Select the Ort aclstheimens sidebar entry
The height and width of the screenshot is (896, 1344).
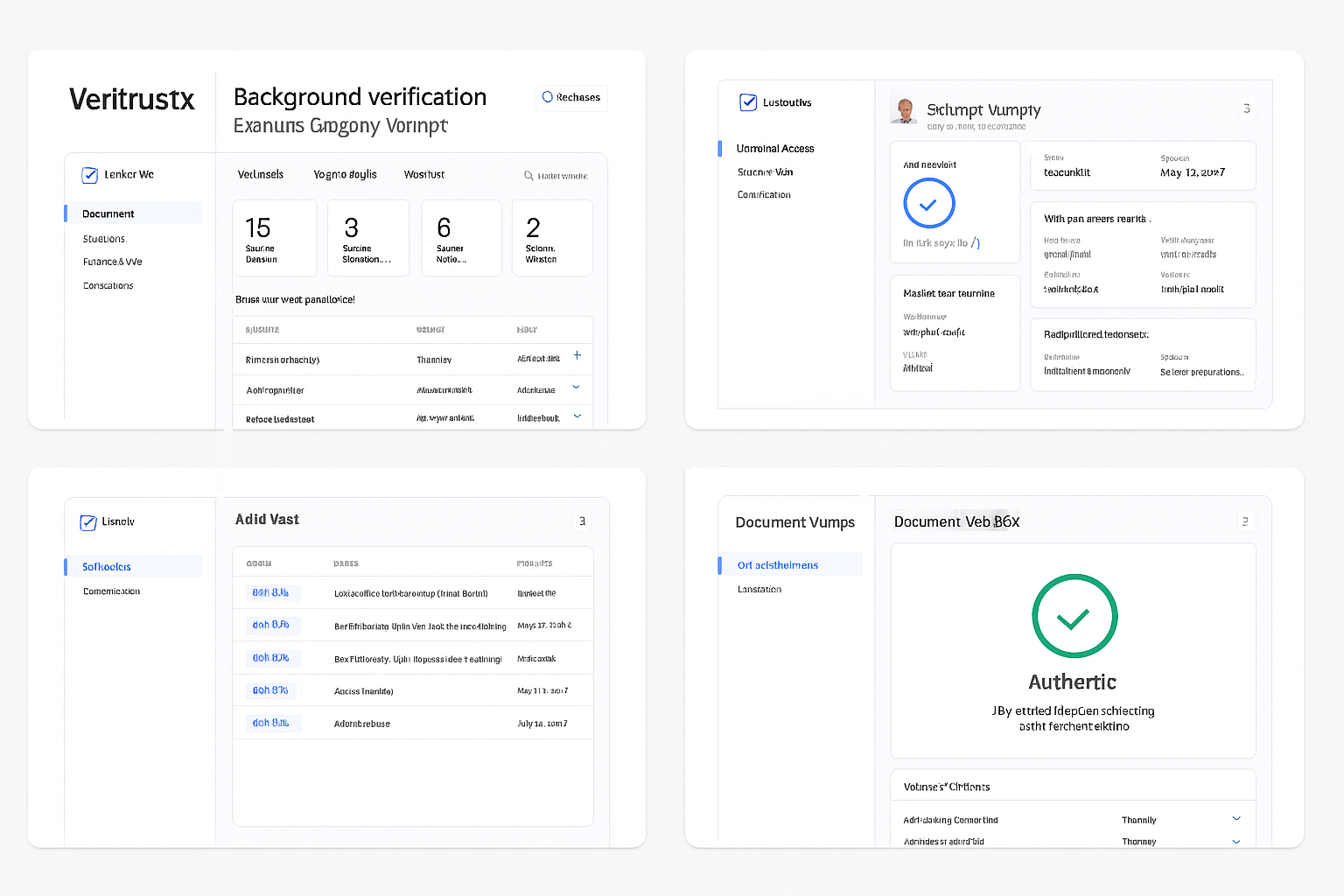click(777, 564)
